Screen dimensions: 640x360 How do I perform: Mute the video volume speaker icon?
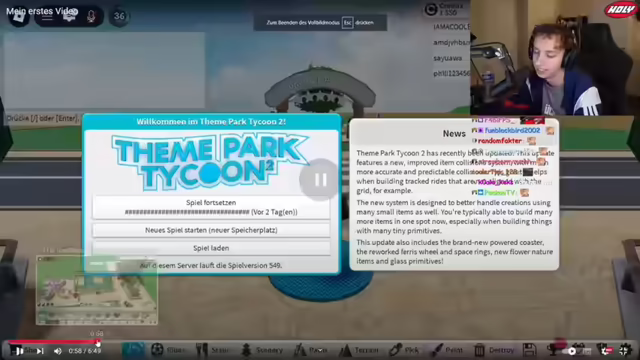coord(58,351)
